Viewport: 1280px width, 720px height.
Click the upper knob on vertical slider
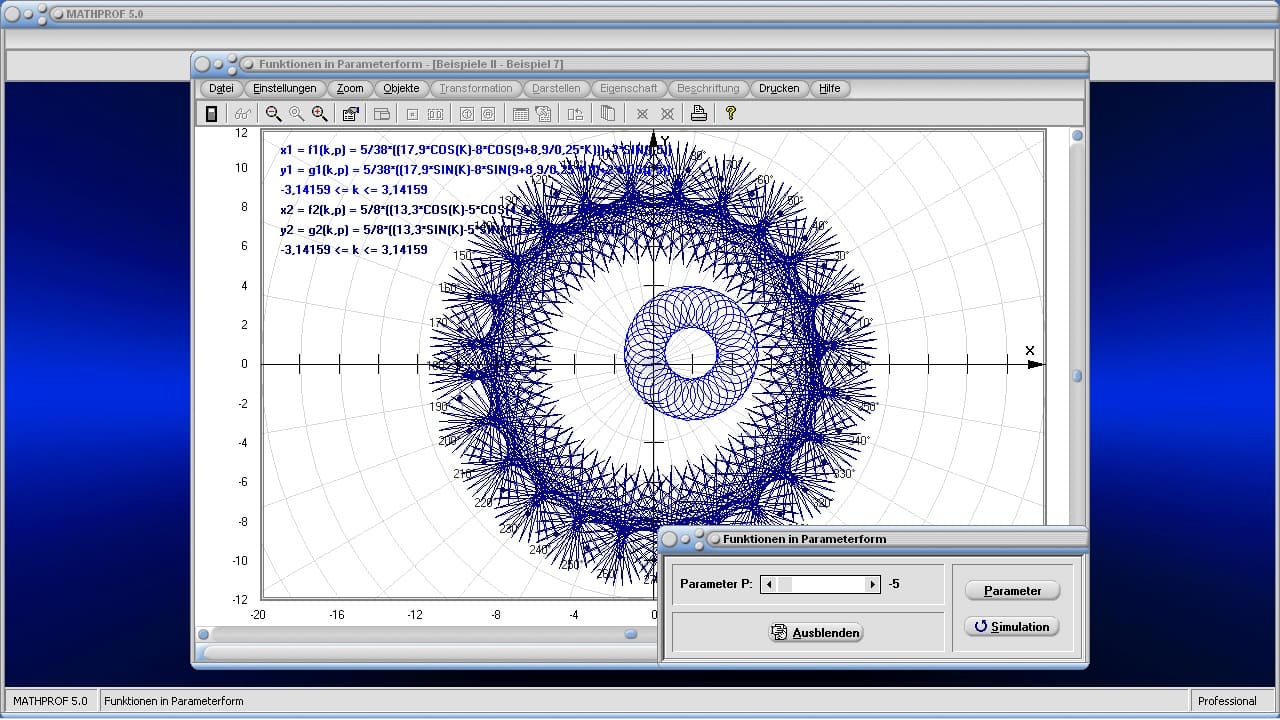pos(1077,136)
